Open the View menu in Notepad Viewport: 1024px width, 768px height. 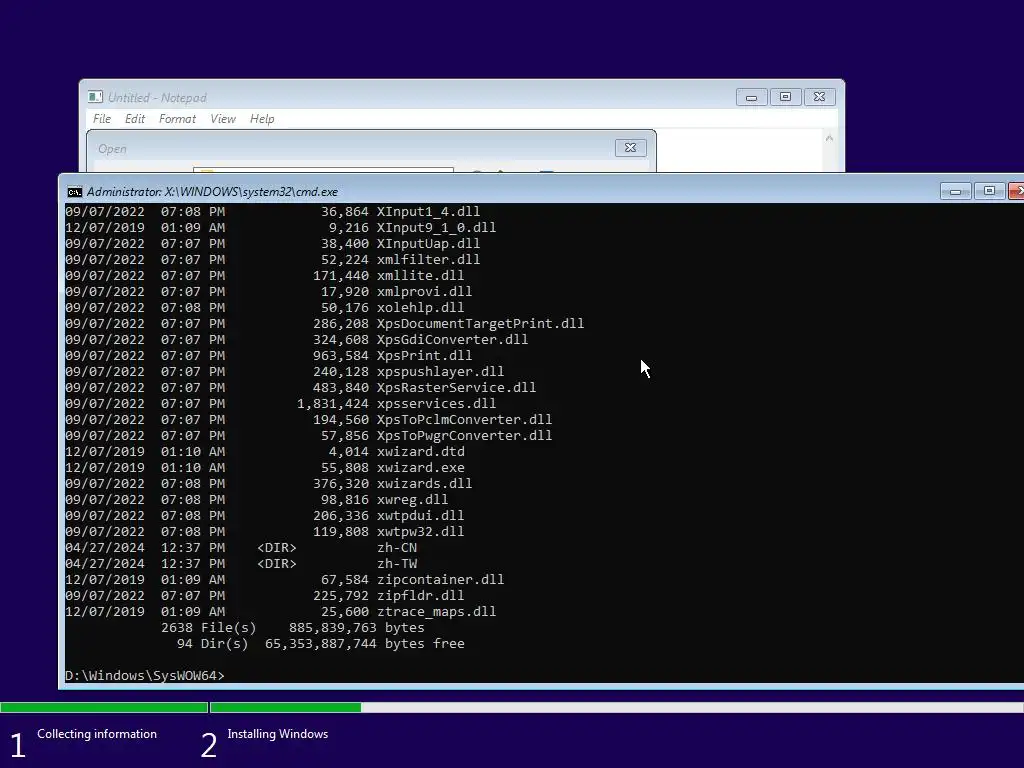223,119
